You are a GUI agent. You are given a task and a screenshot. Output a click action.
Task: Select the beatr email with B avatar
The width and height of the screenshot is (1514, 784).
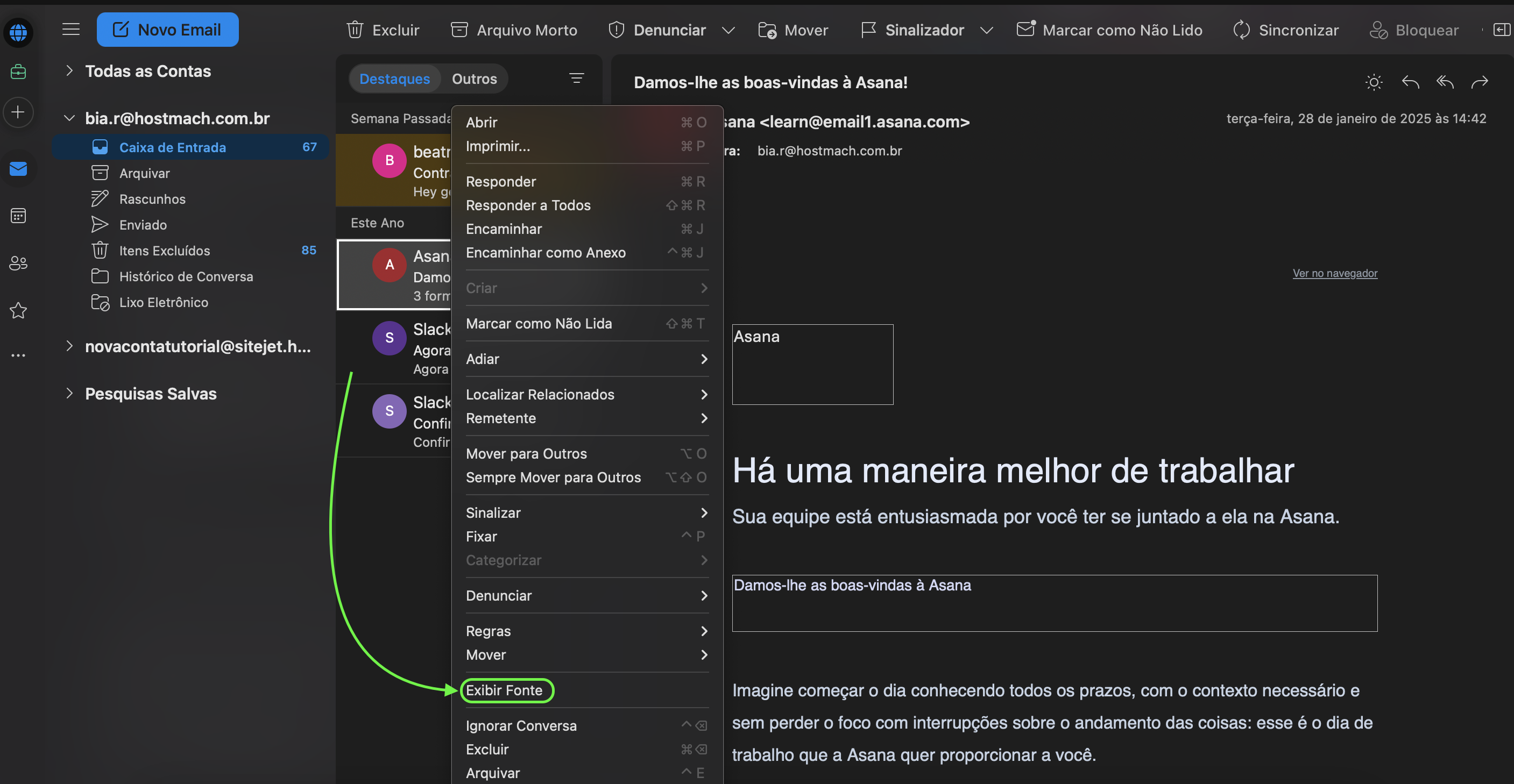[x=394, y=170]
